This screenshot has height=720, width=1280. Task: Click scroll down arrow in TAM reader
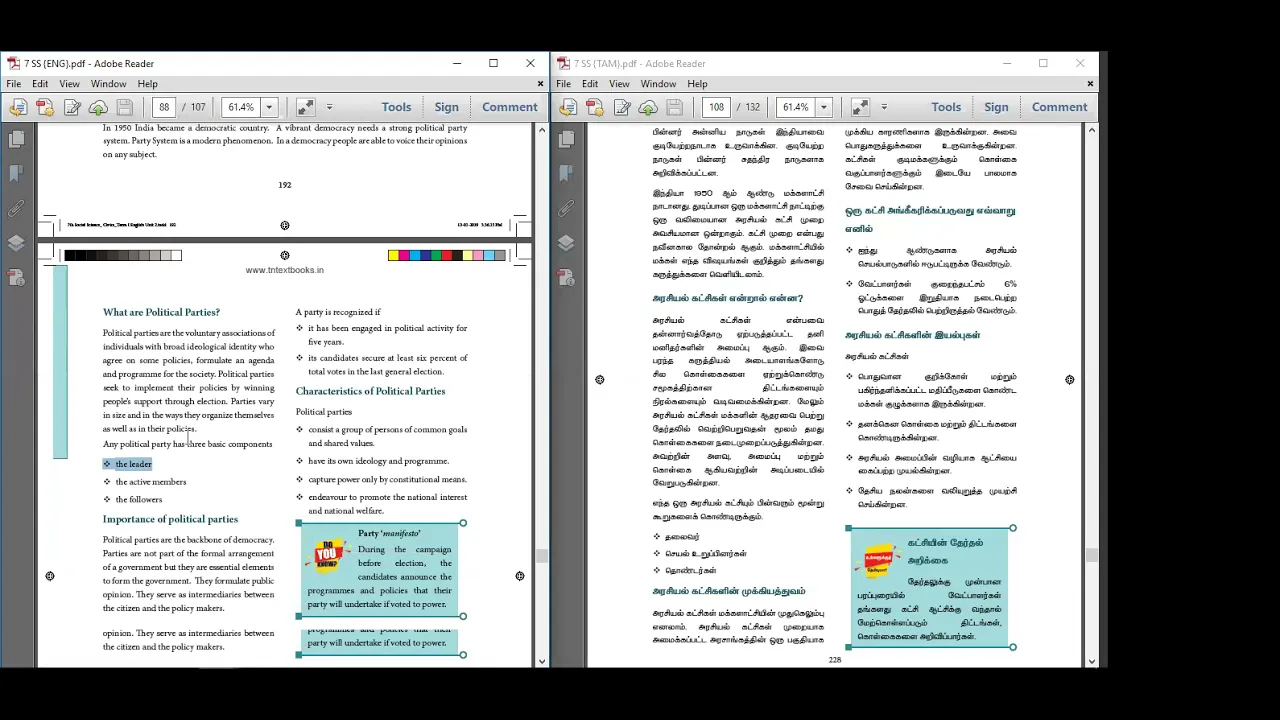pyautogui.click(x=1091, y=661)
